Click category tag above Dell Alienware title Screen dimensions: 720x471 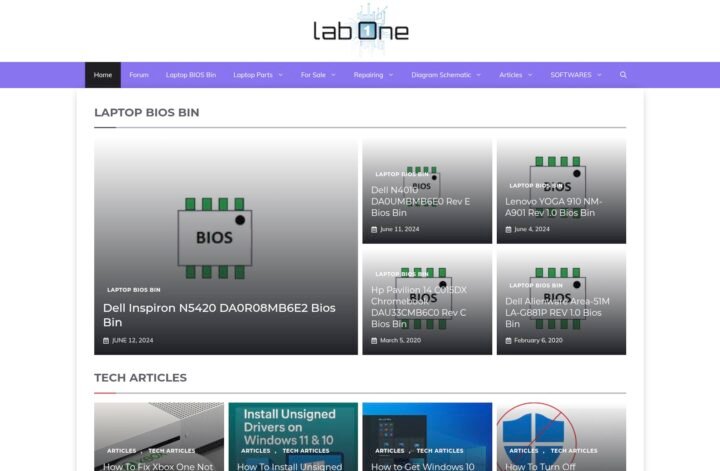536,286
